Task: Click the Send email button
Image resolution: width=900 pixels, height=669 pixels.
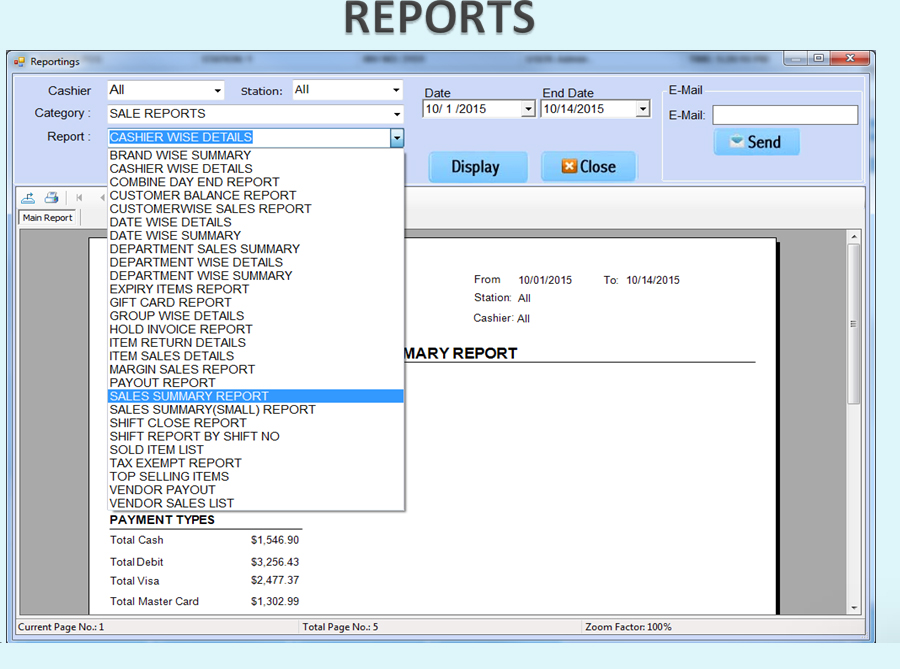Action: pyautogui.click(x=756, y=142)
